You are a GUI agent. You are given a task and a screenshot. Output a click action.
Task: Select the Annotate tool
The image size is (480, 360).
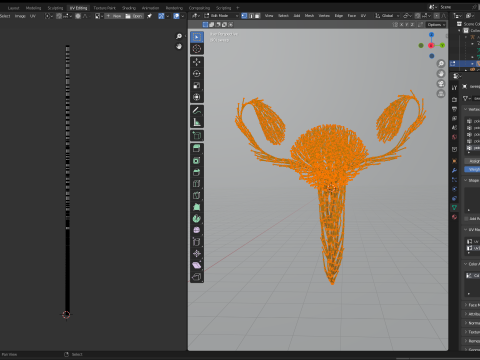point(197,110)
